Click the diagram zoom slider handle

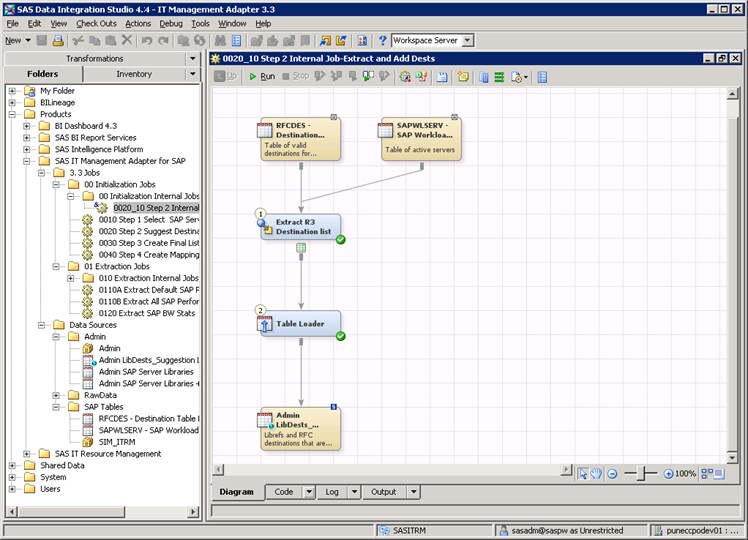click(x=643, y=474)
